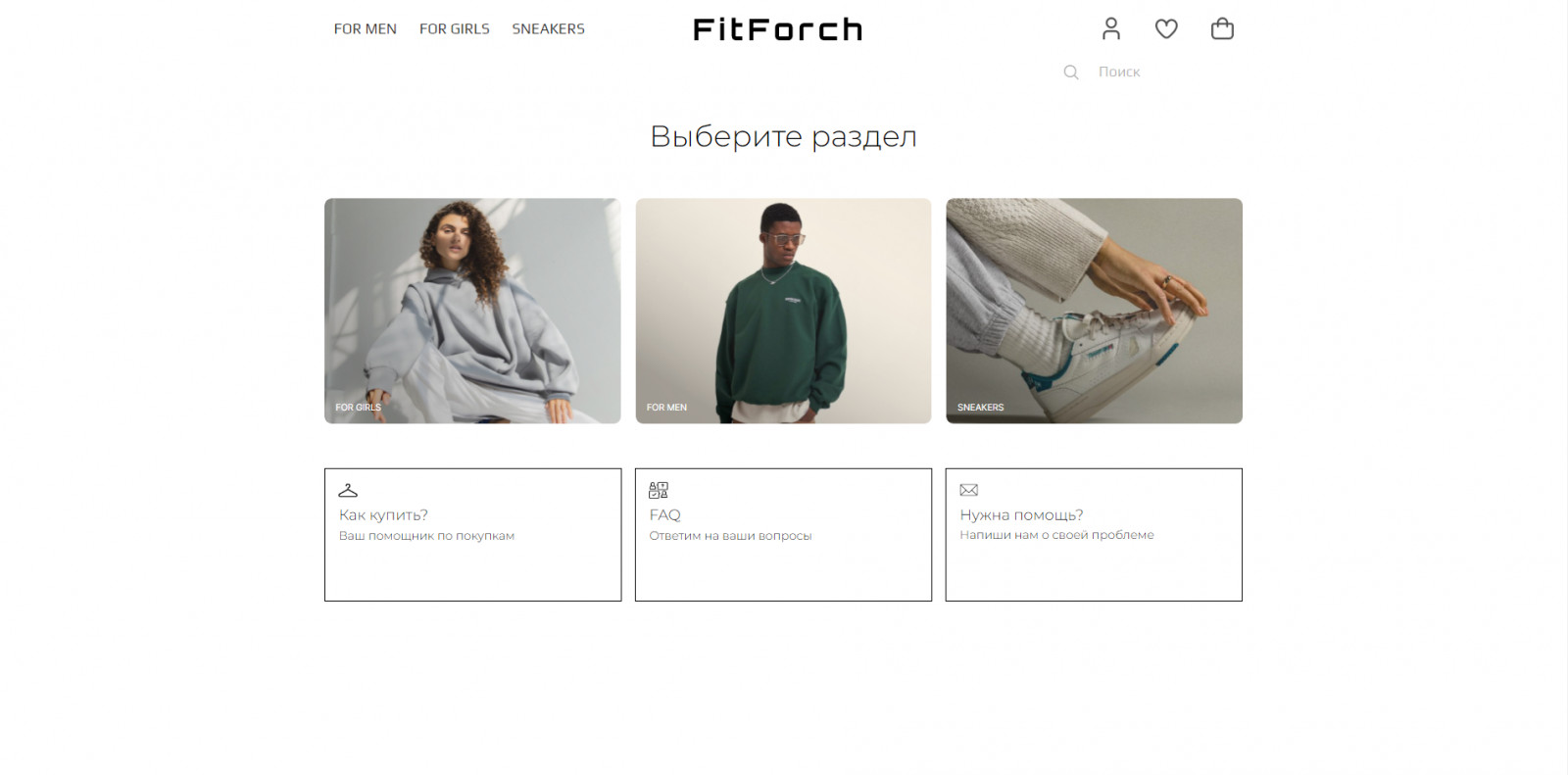Open the FAQ heading link
This screenshot has height=775, width=1568.
(664, 515)
